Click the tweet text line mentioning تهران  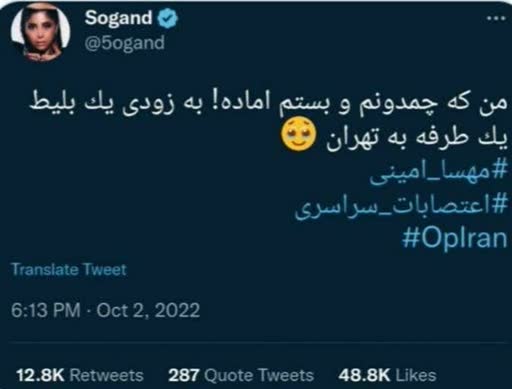(x=395, y=138)
